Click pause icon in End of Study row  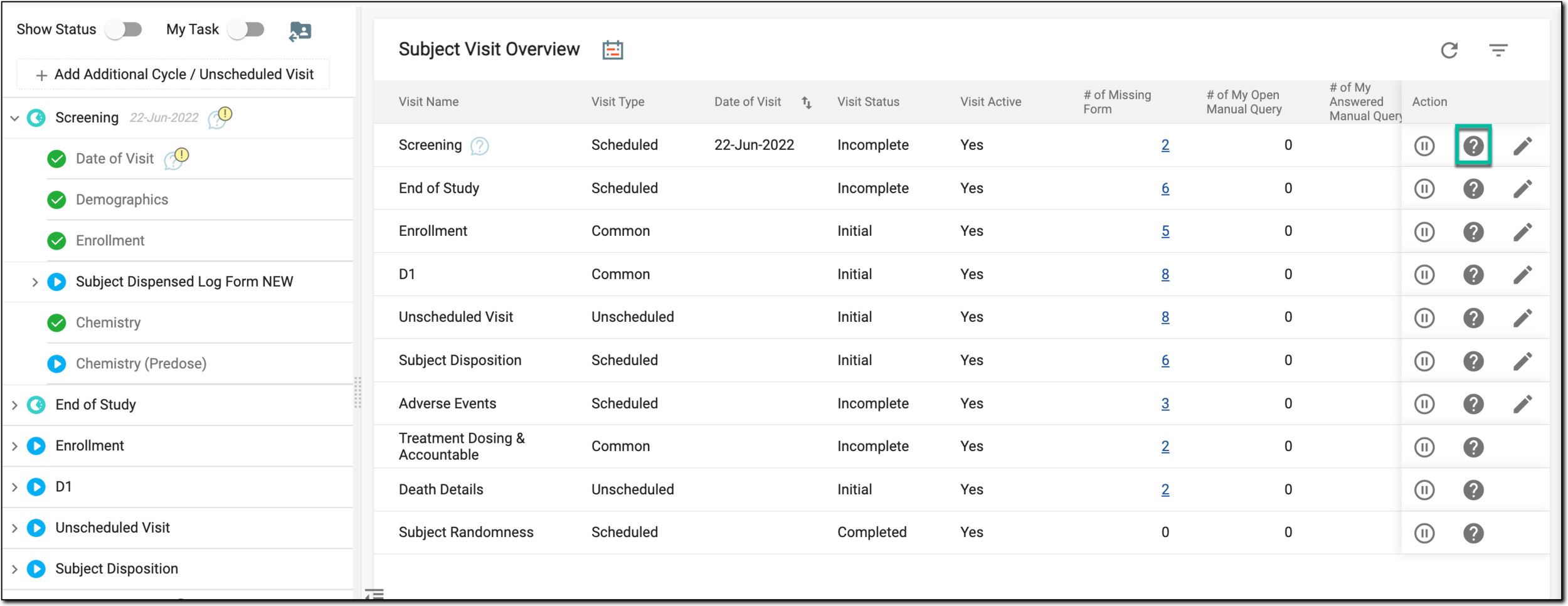point(1424,189)
